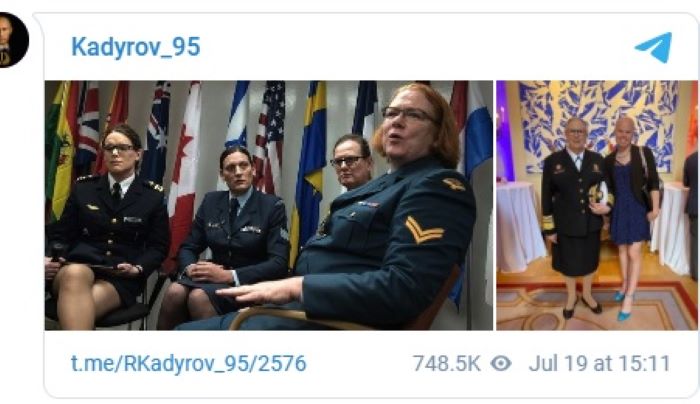Screen dimensions: 700x404
Task: Open the left photo of the uniformed panel
Action: (x=269, y=205)
